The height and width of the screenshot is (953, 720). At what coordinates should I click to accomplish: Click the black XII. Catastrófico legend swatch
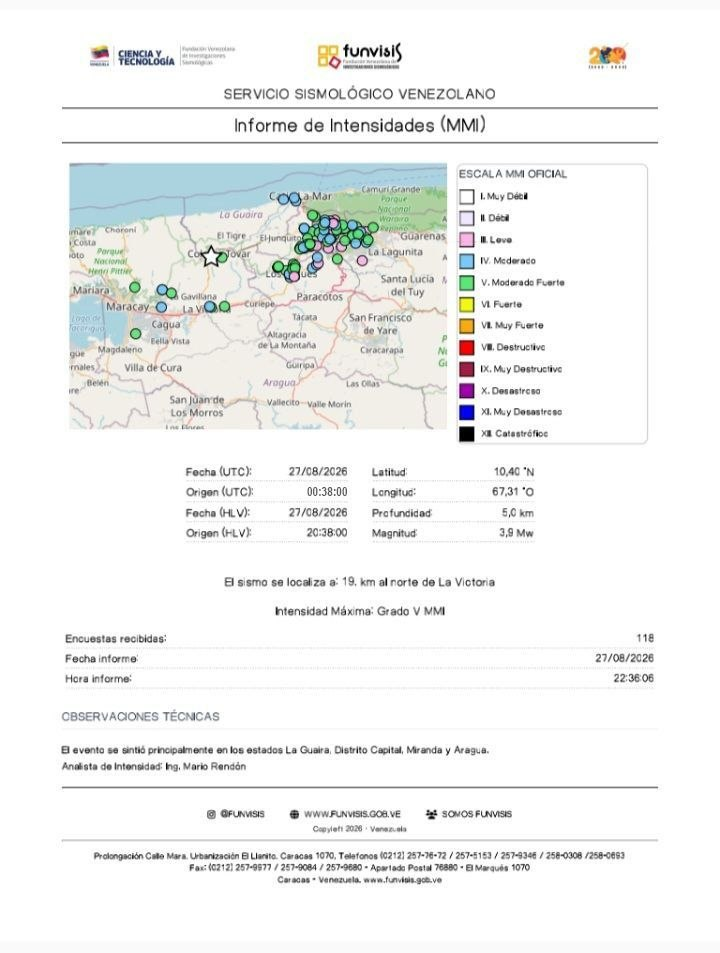click(467, 434)
